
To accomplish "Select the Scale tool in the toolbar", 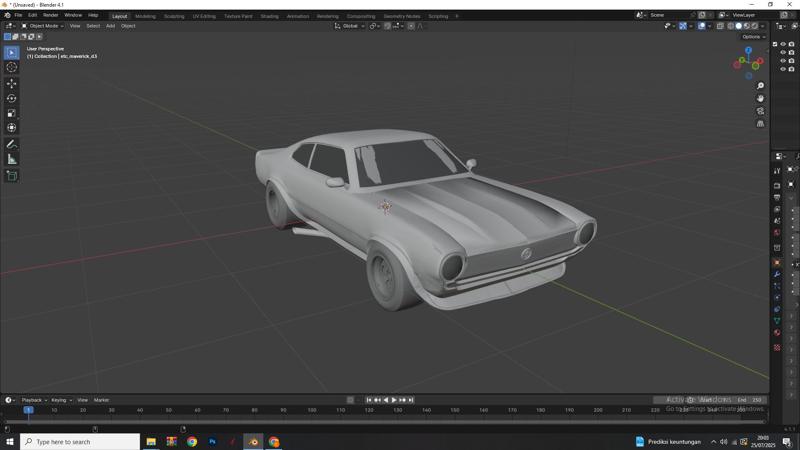I will tap(12, 113).
